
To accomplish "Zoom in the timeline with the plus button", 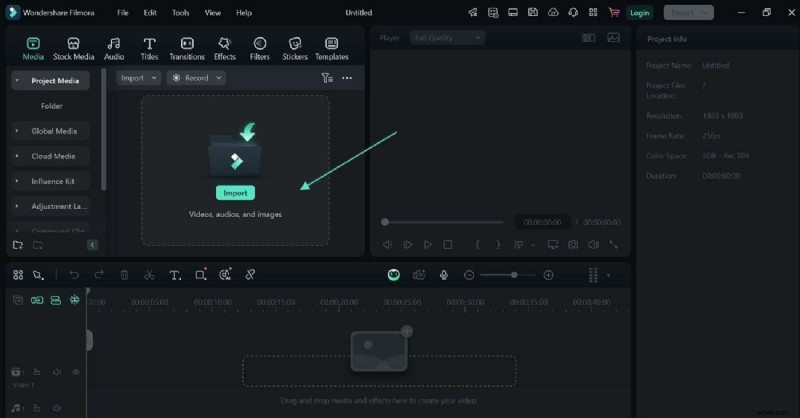I will 548,275.
